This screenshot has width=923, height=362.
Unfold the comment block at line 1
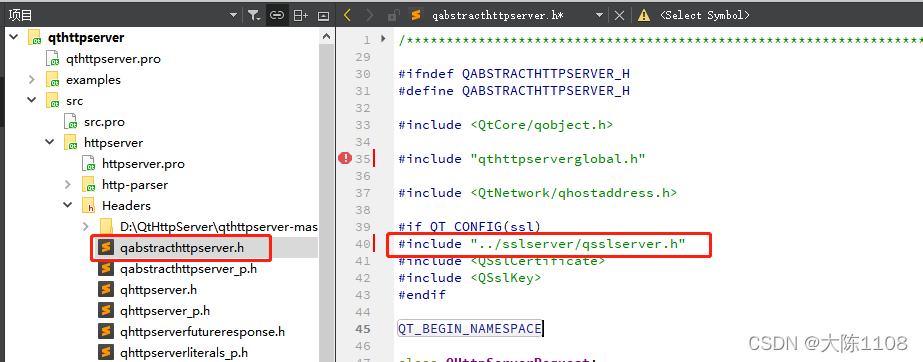pyautogui.click(x=383, y=39)
